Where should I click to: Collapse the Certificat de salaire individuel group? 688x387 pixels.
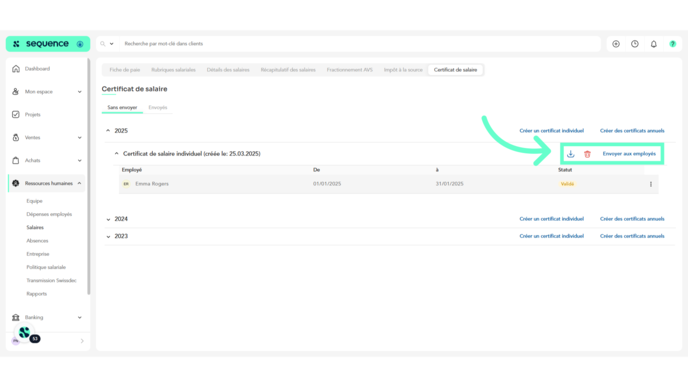point(116,154)
